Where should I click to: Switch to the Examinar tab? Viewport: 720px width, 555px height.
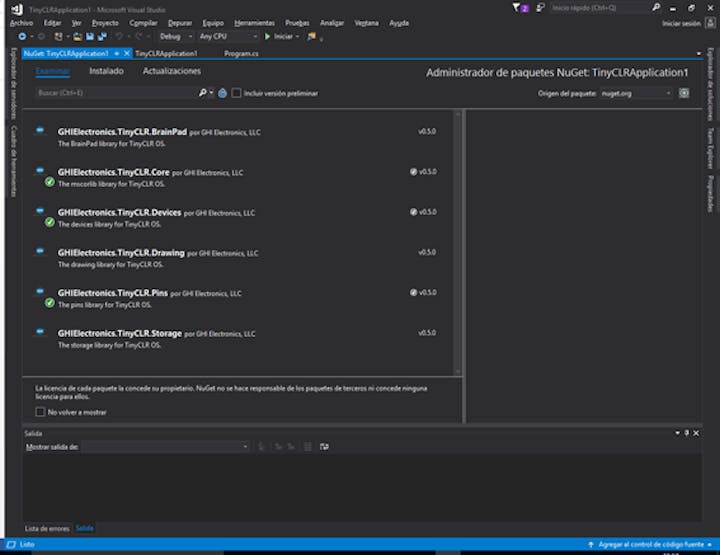(53, 71)
